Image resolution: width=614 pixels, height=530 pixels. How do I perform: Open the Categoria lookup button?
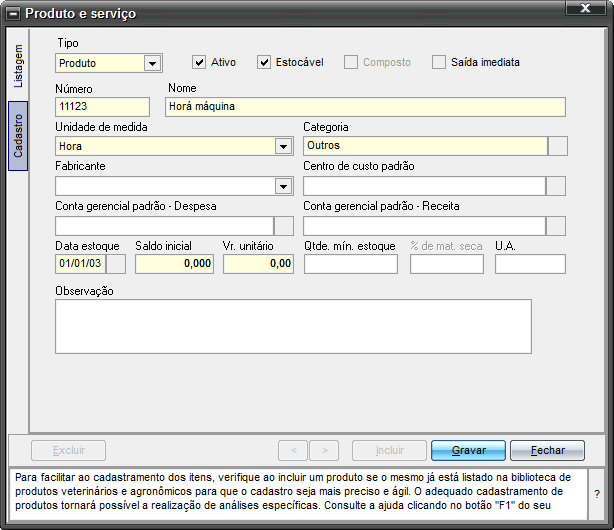(x=558, y=146)
